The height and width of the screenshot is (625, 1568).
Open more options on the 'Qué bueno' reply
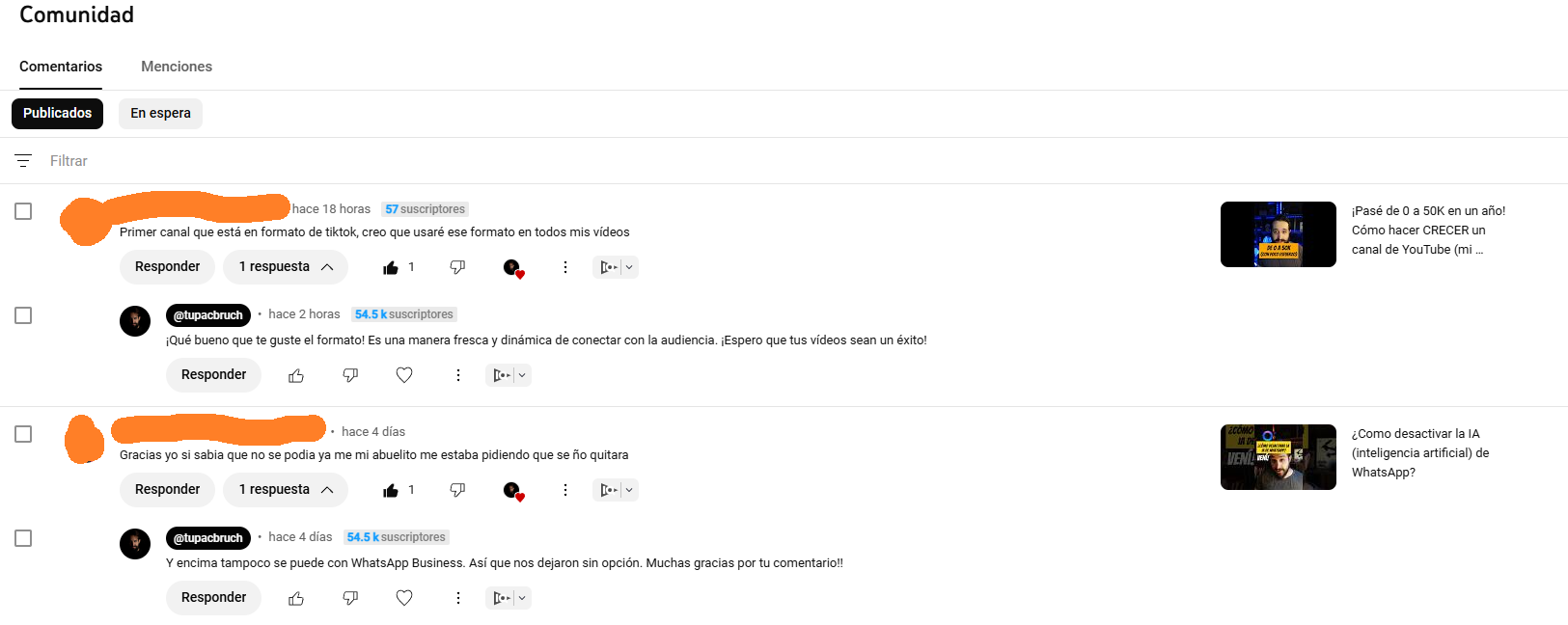tap(458, 375)
